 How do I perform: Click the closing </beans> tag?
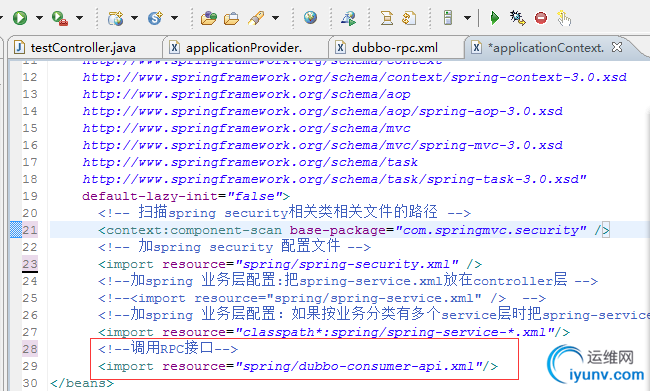coord(82,383)
